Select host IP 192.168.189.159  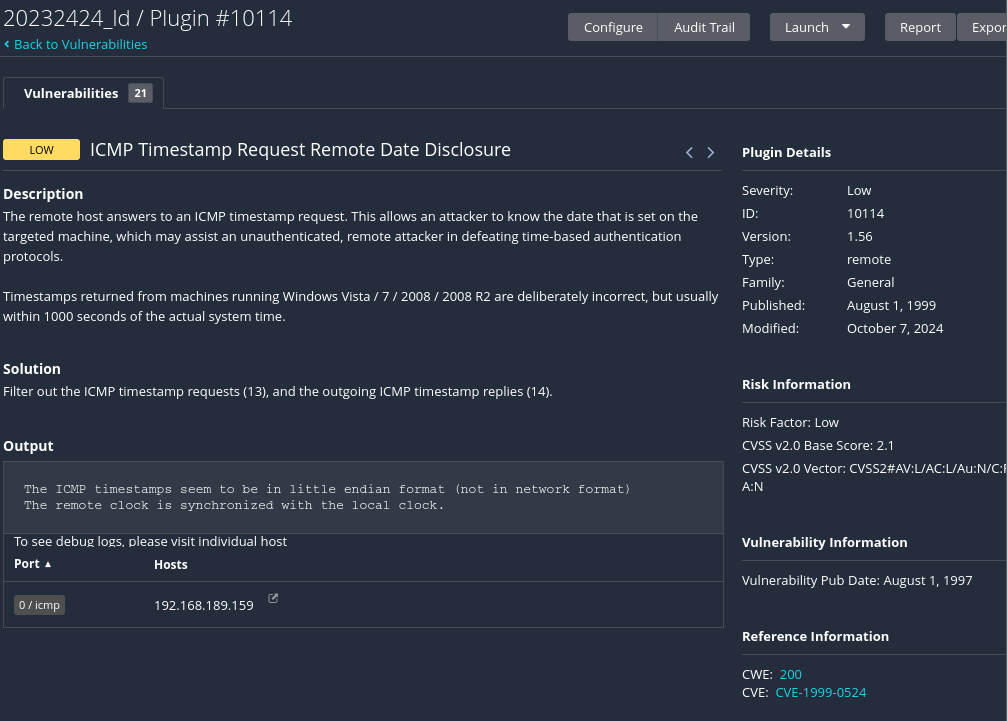point(204,605)
